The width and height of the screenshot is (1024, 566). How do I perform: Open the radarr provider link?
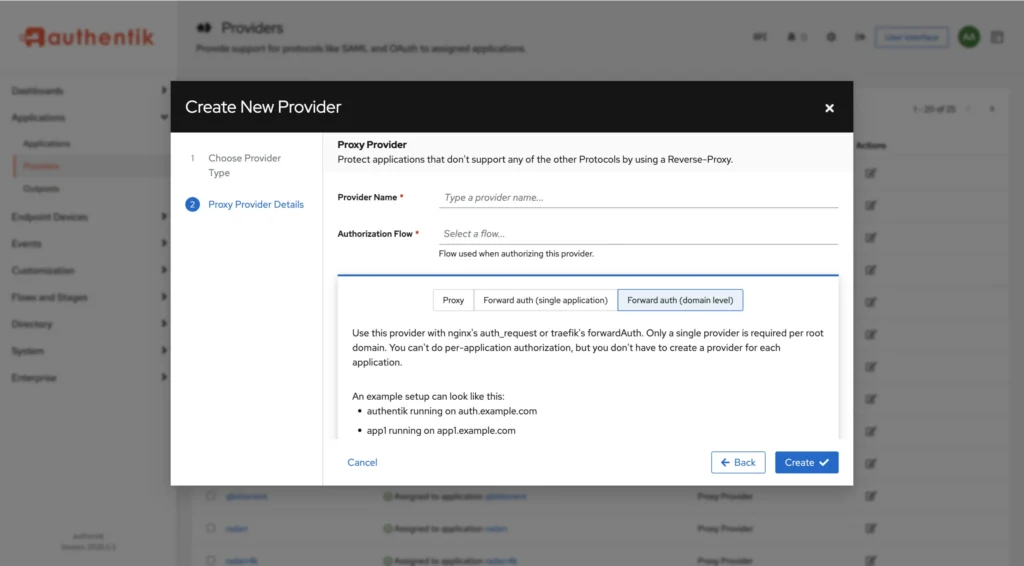[x=236, y=528]
